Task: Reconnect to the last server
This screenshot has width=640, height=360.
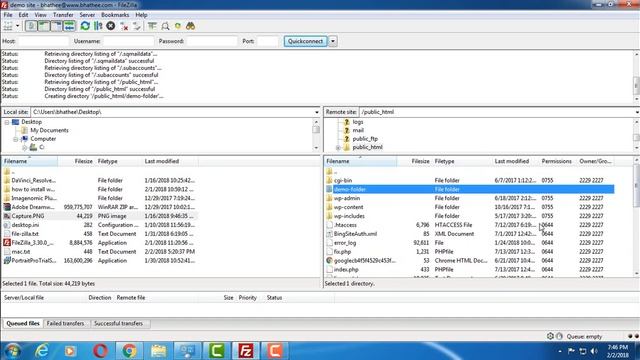Action: click(x=137, y=26)
